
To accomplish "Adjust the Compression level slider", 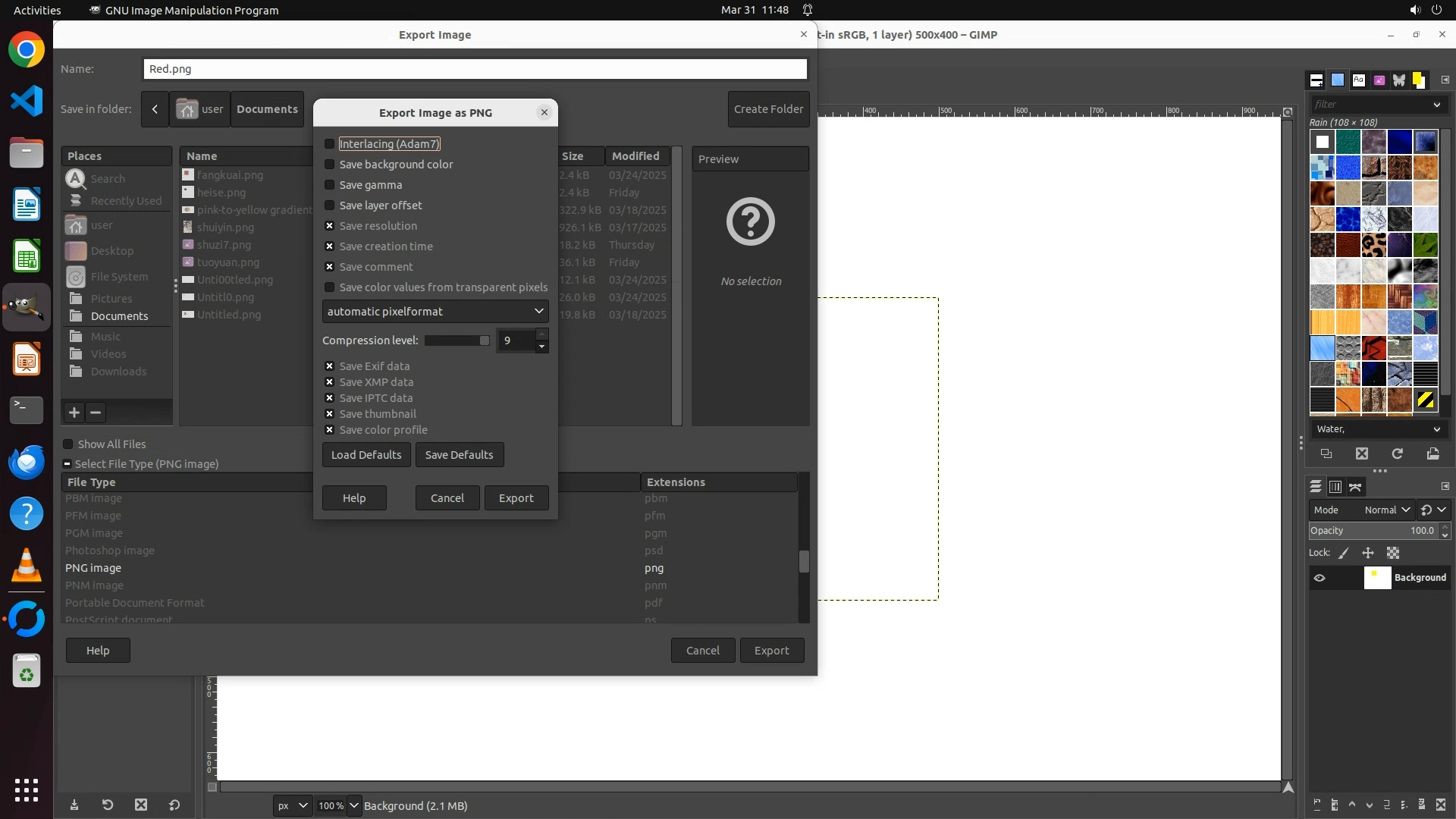I will pos(457,340).
